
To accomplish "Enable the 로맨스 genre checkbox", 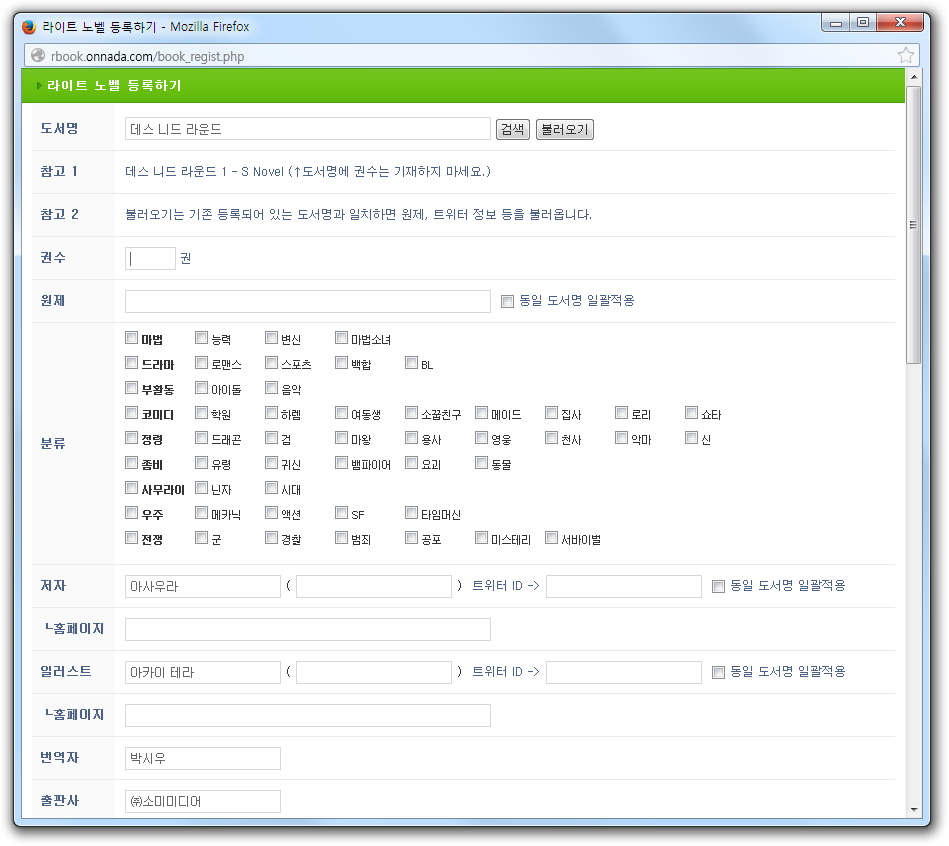I will coord(202,363).
